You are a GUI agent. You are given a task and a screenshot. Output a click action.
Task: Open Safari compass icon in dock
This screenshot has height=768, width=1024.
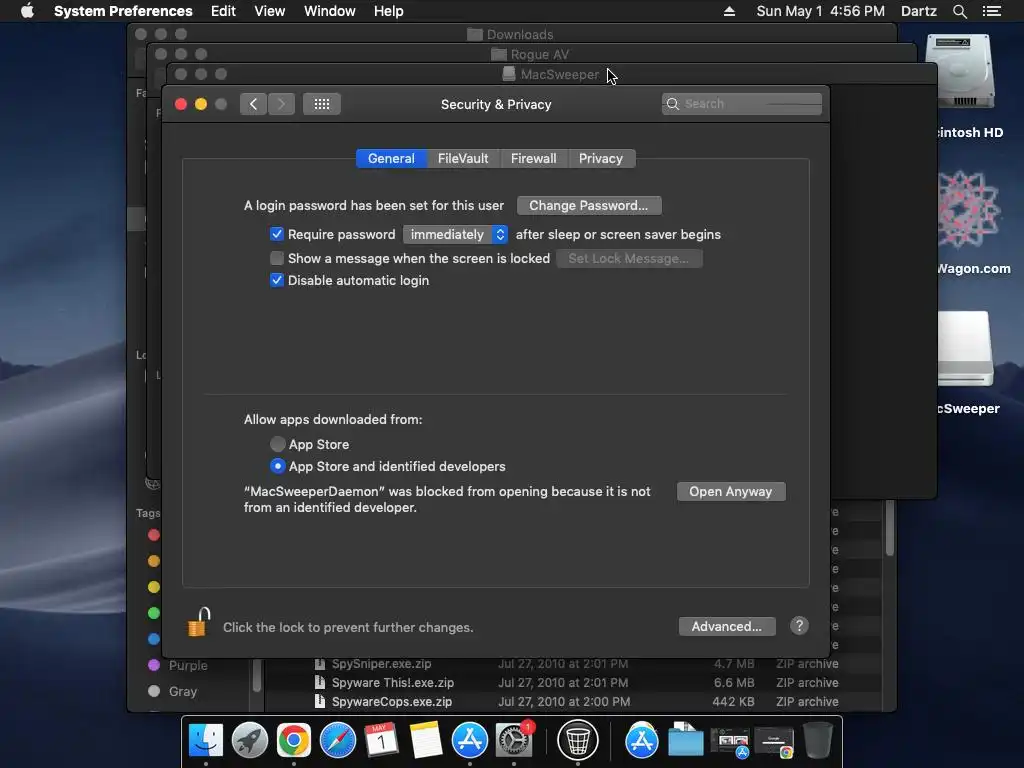tap(338, 741)
